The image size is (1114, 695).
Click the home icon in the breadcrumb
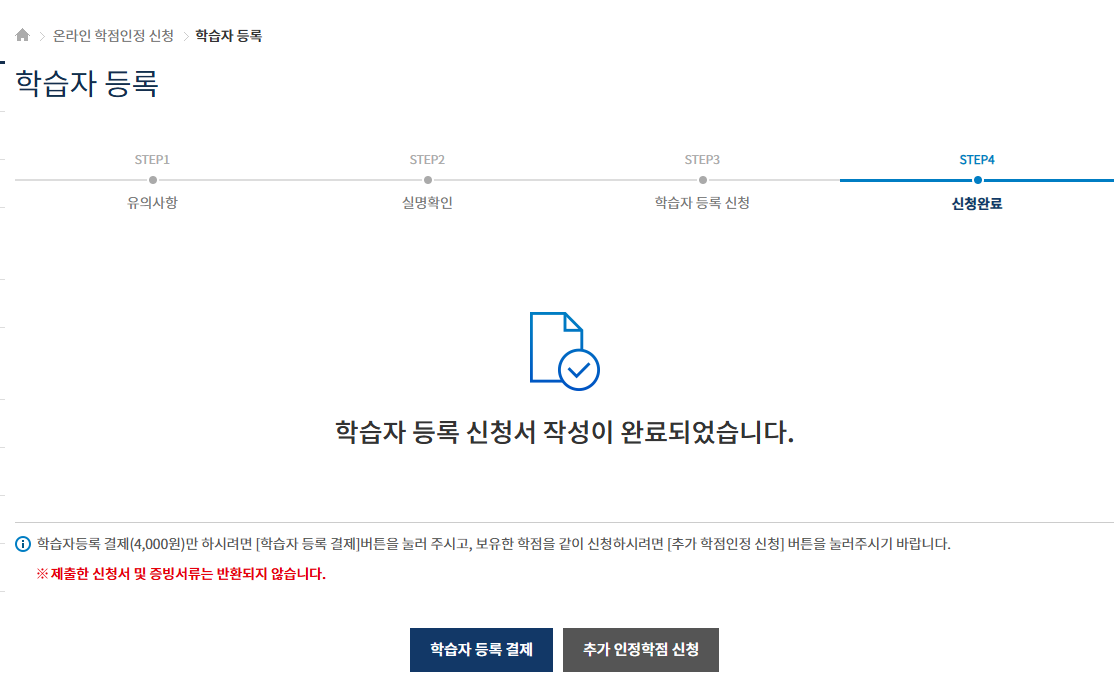point(21,34)
